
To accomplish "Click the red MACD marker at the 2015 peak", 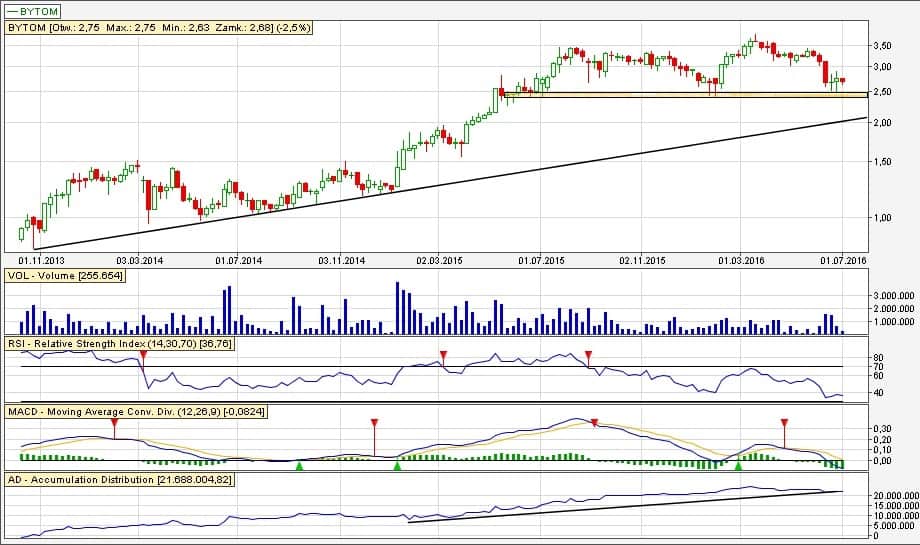I will point(595,423).
